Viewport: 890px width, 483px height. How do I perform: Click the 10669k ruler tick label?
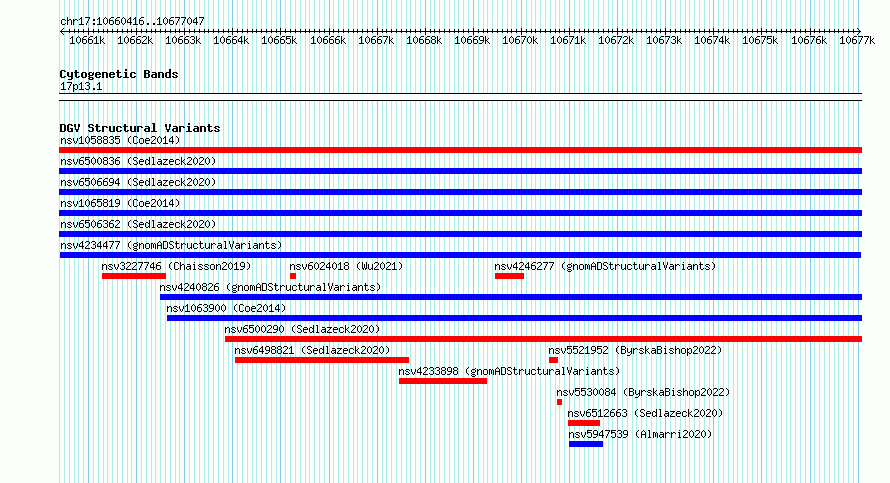(472, 40)
